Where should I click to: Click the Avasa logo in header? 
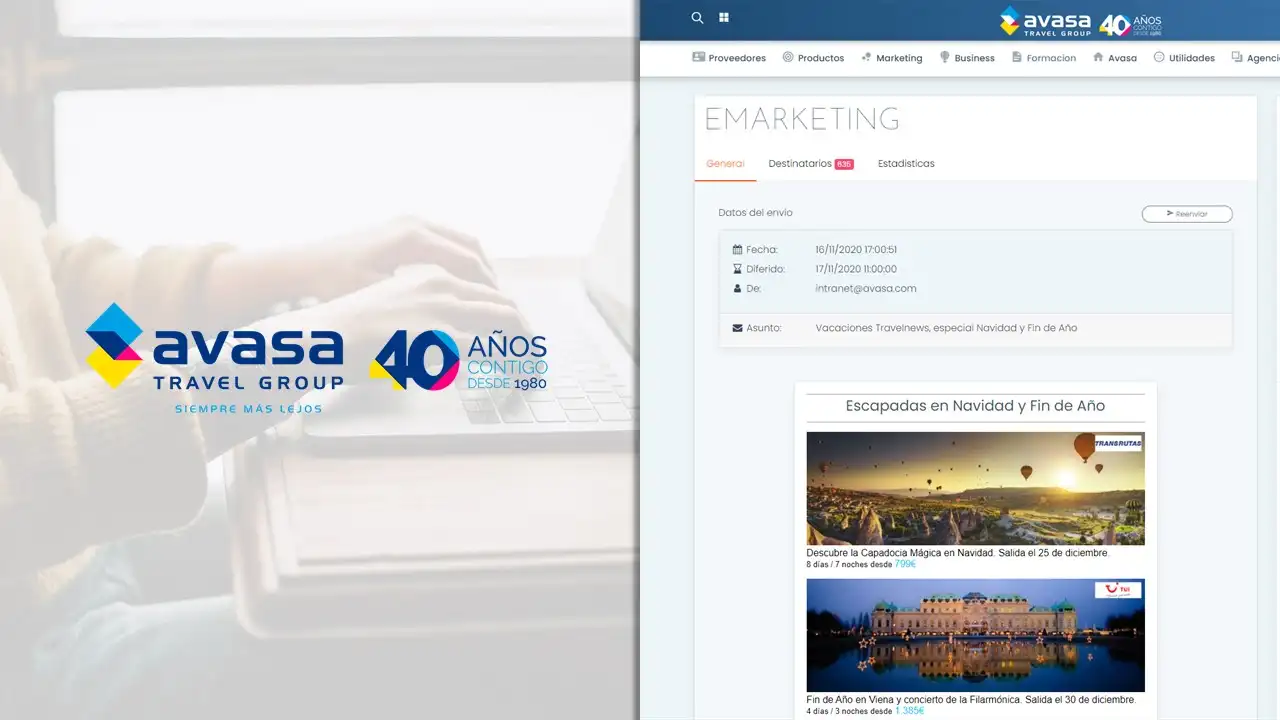pyautogui.click(x=1080, y=21)
